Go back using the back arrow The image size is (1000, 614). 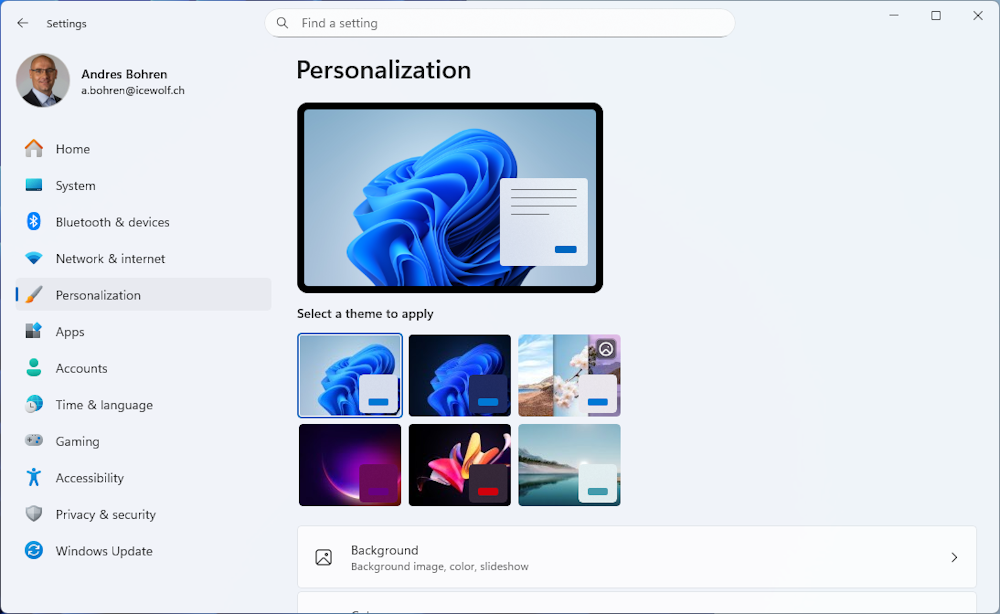tap(23, 23)
